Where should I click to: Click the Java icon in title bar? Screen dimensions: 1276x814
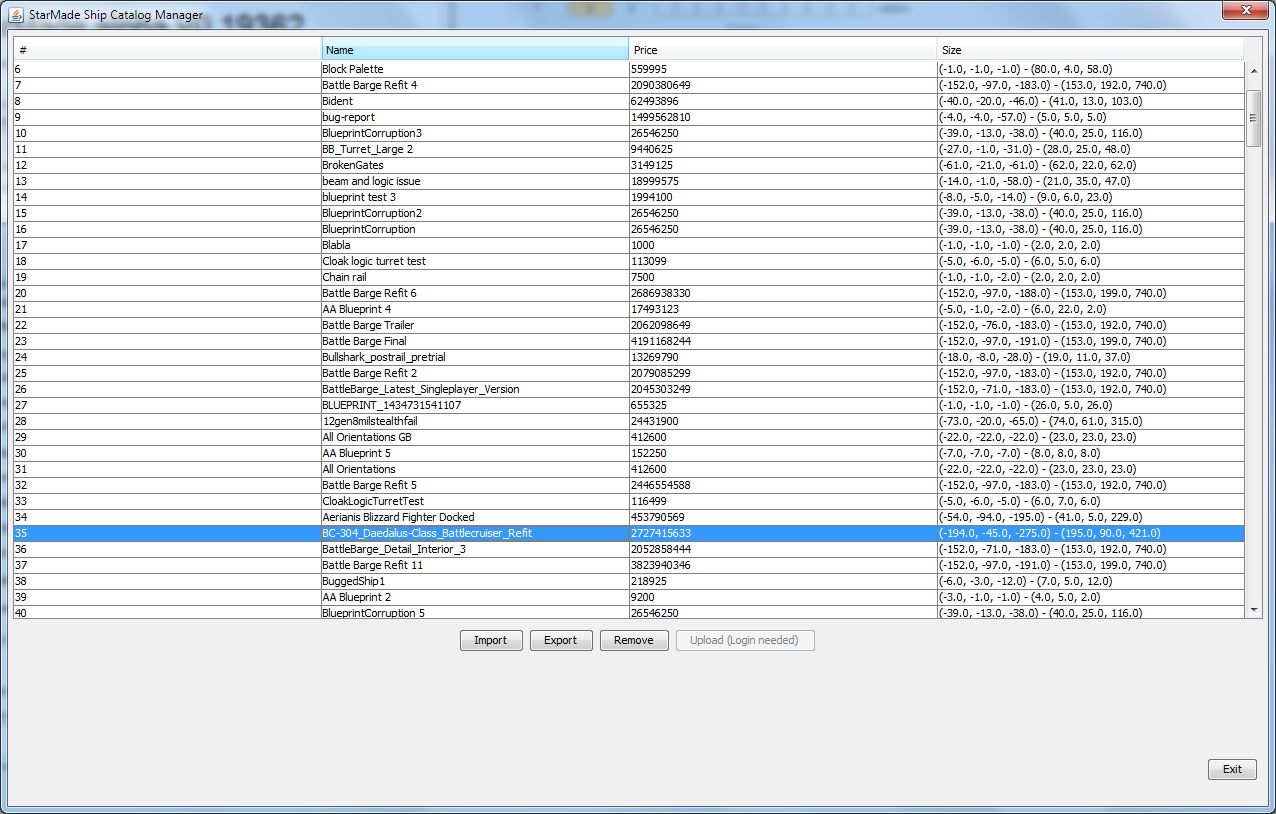[16, 15]
